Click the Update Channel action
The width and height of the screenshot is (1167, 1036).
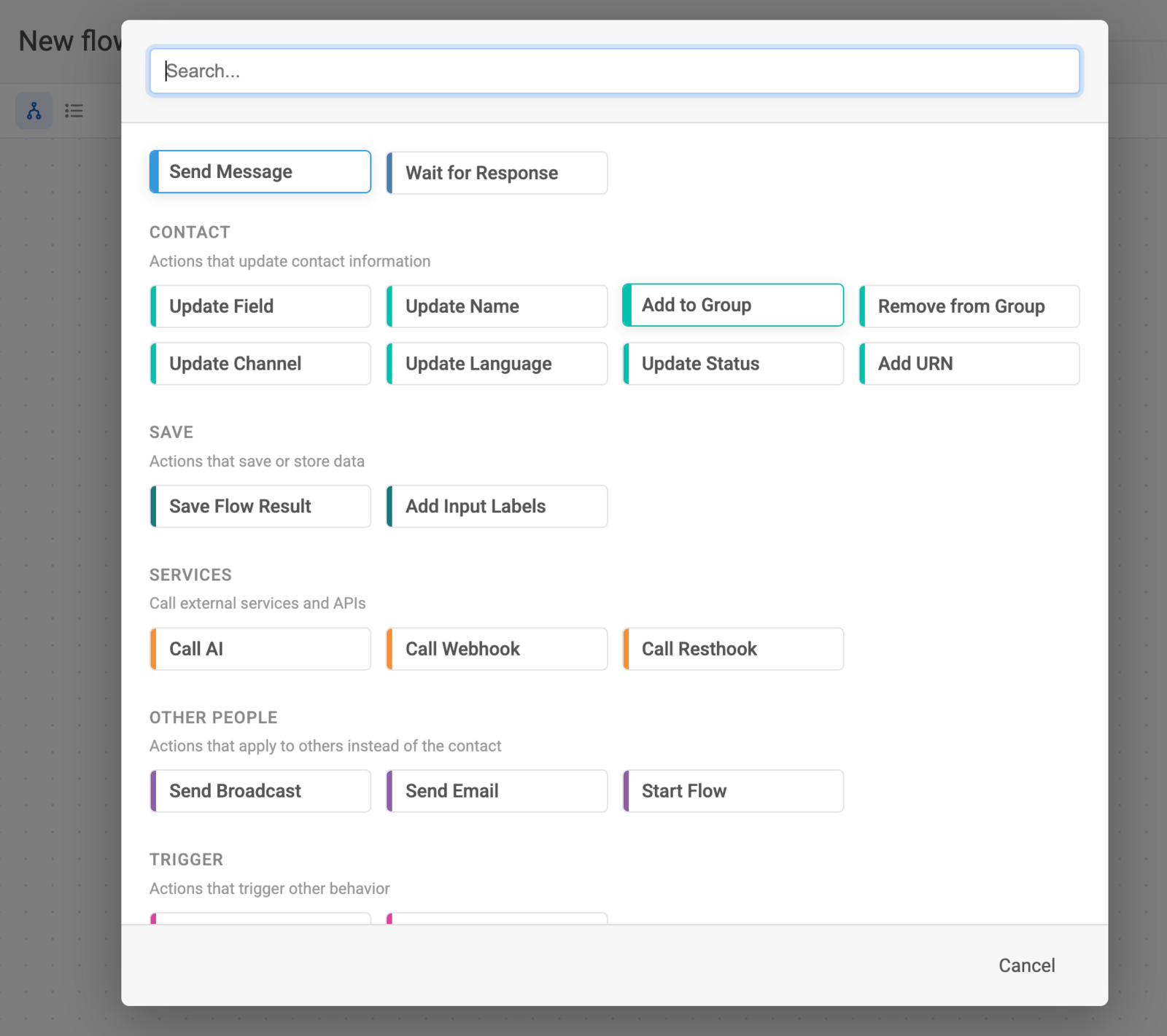click(260, 364)
